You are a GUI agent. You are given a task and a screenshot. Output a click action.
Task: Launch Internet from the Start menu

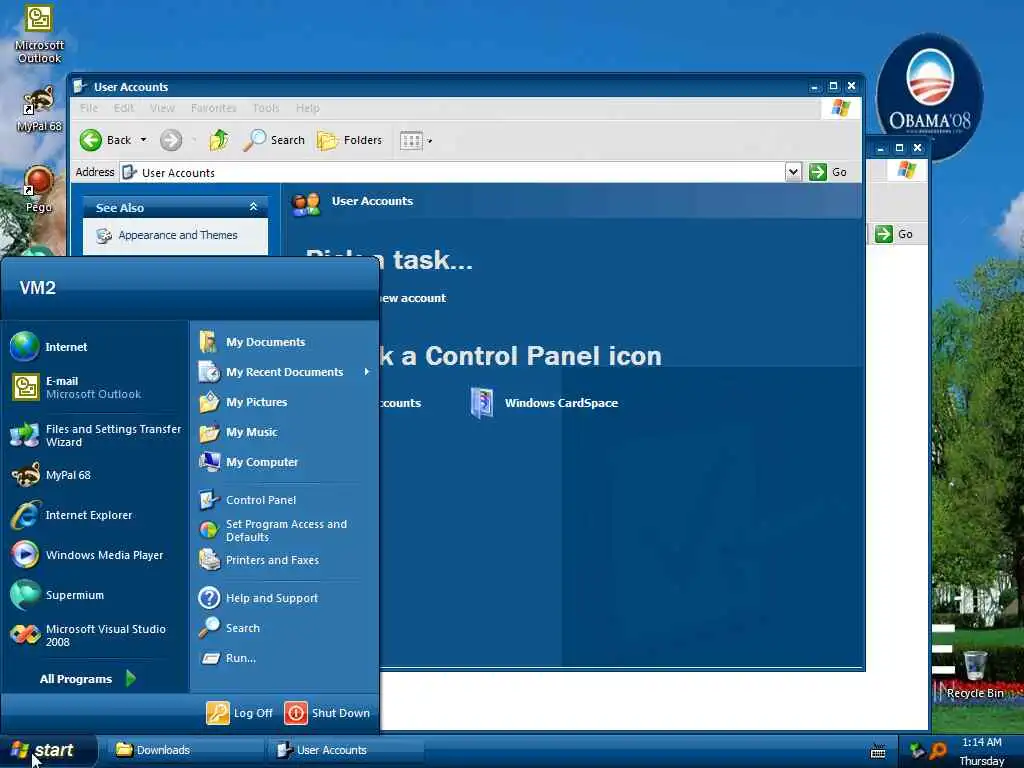click(x=95, y=347)
